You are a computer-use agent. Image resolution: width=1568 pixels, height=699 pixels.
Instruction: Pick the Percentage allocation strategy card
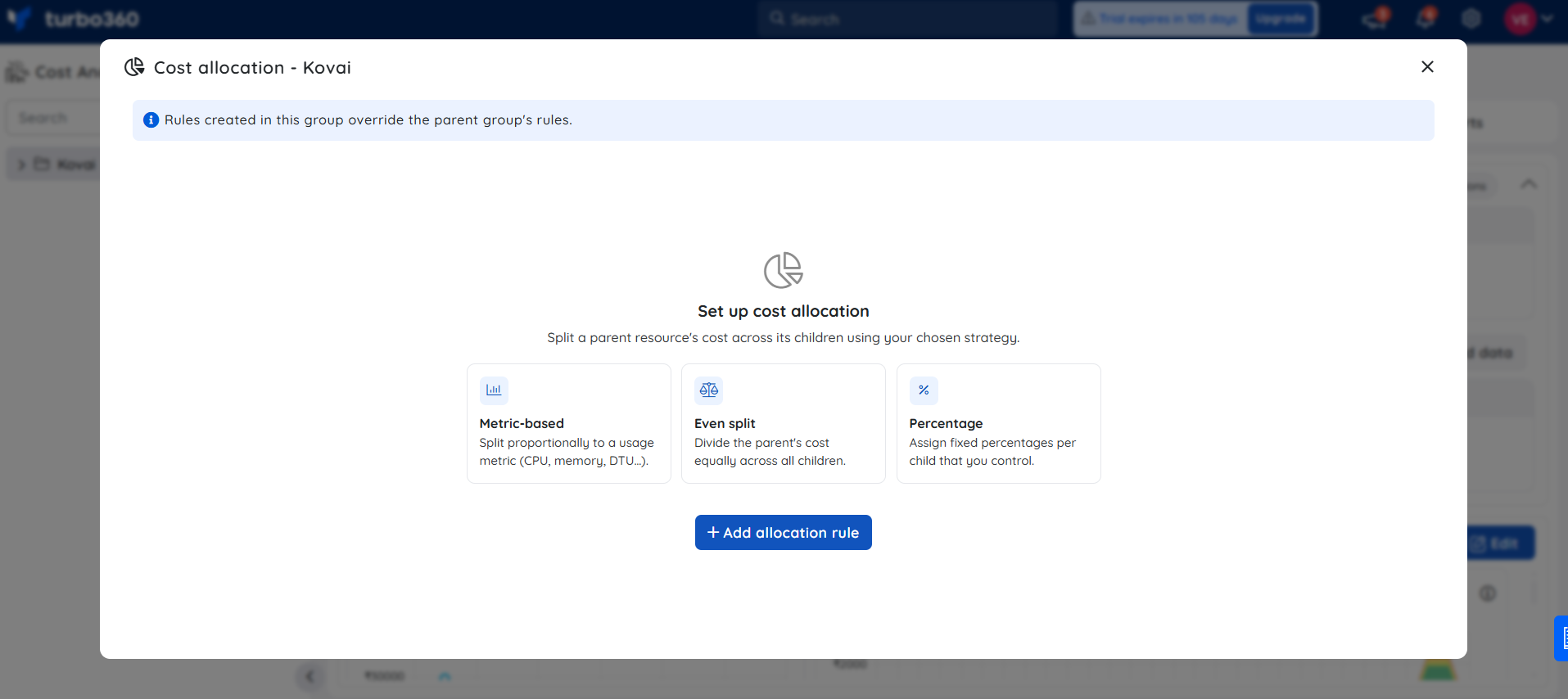click(998, 423)
